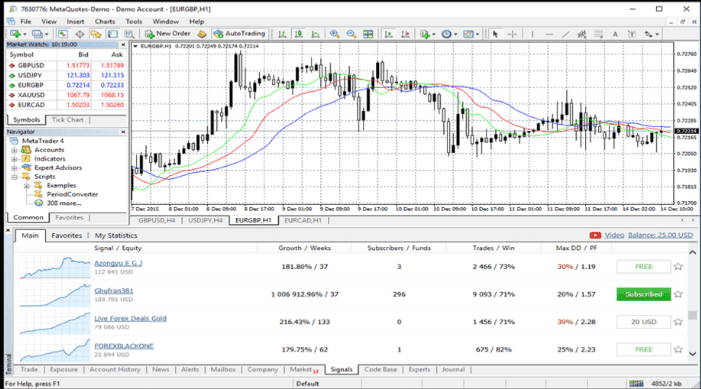This screenshot has width=701, height=389.
Task: Select the equidistant channel tool
Action: (582, 34)
